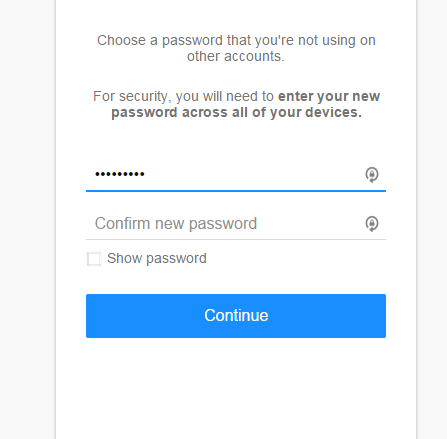The width and height of the screenshot is (447, 439).
Task: Tick the Show password checkbox
Action: [x=94, y=259]
